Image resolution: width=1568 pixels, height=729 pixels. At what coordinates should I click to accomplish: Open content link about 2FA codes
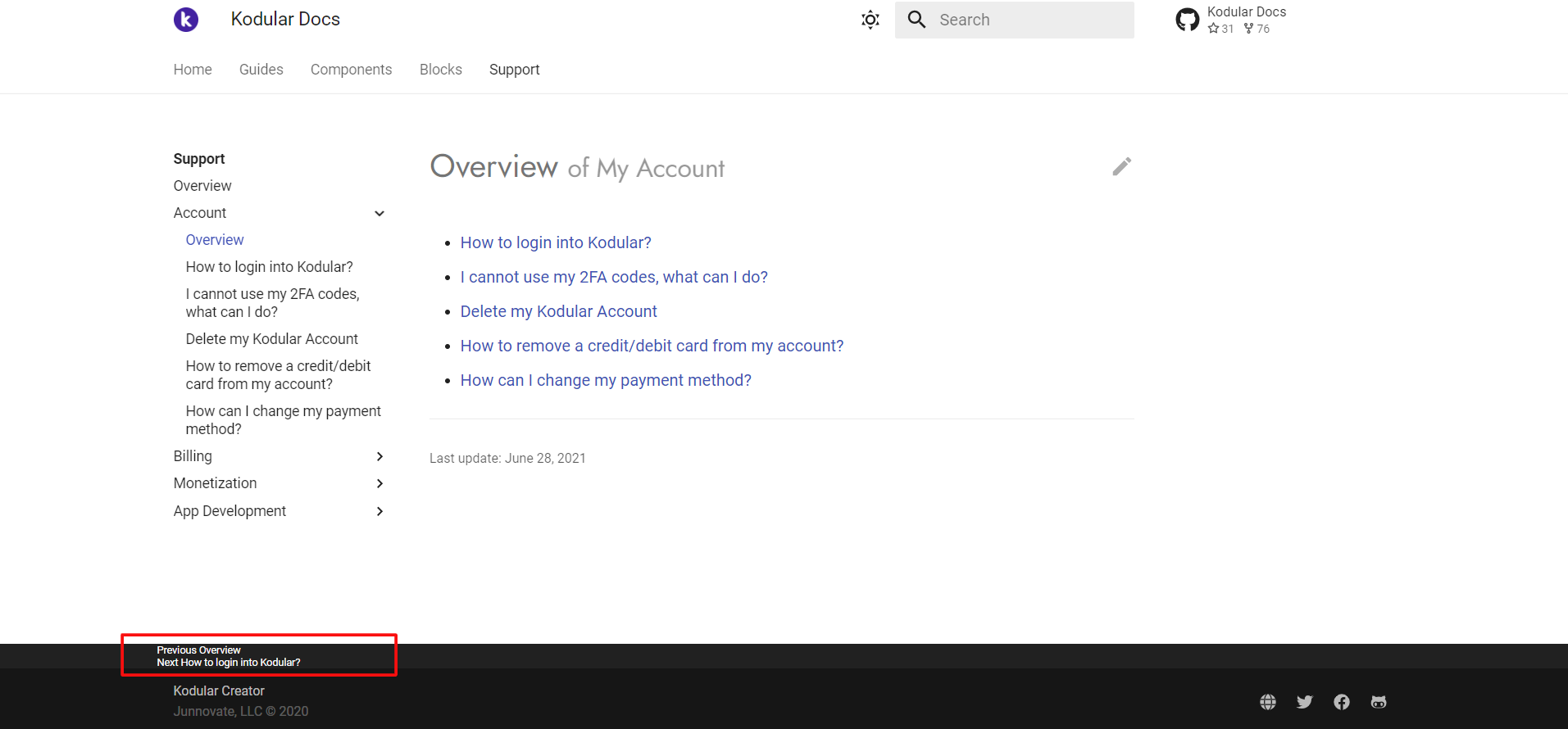pos(614,277)
